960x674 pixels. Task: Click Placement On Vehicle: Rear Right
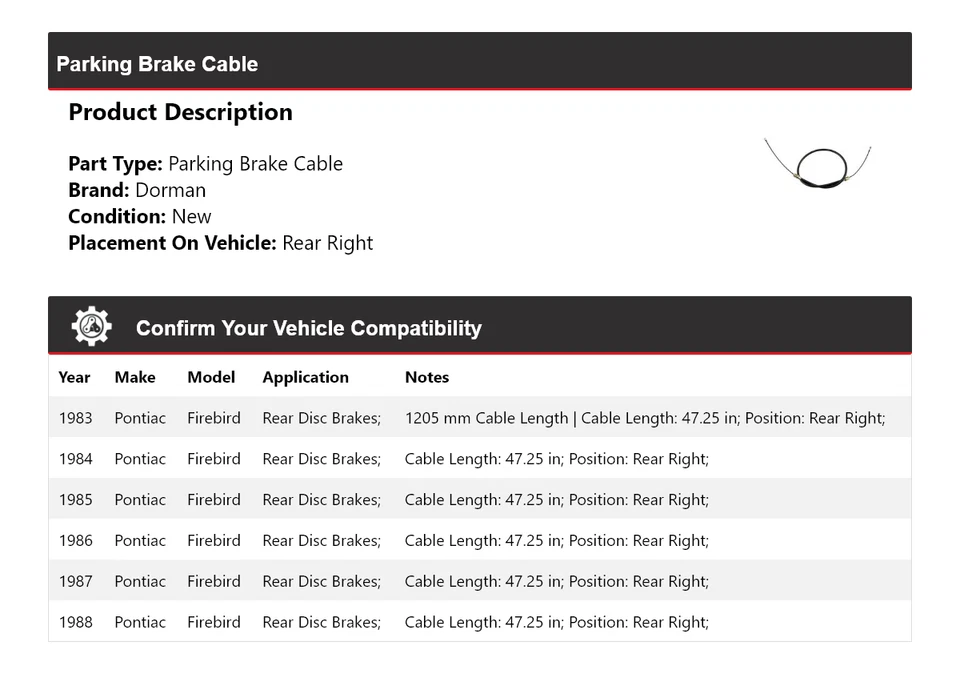(220, 243)
